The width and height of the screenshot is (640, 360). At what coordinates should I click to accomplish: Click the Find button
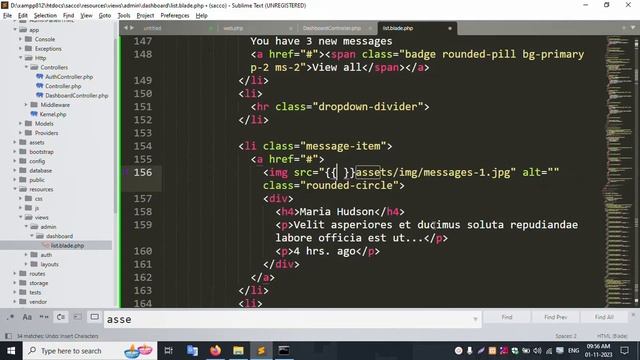tap(507, 317)
